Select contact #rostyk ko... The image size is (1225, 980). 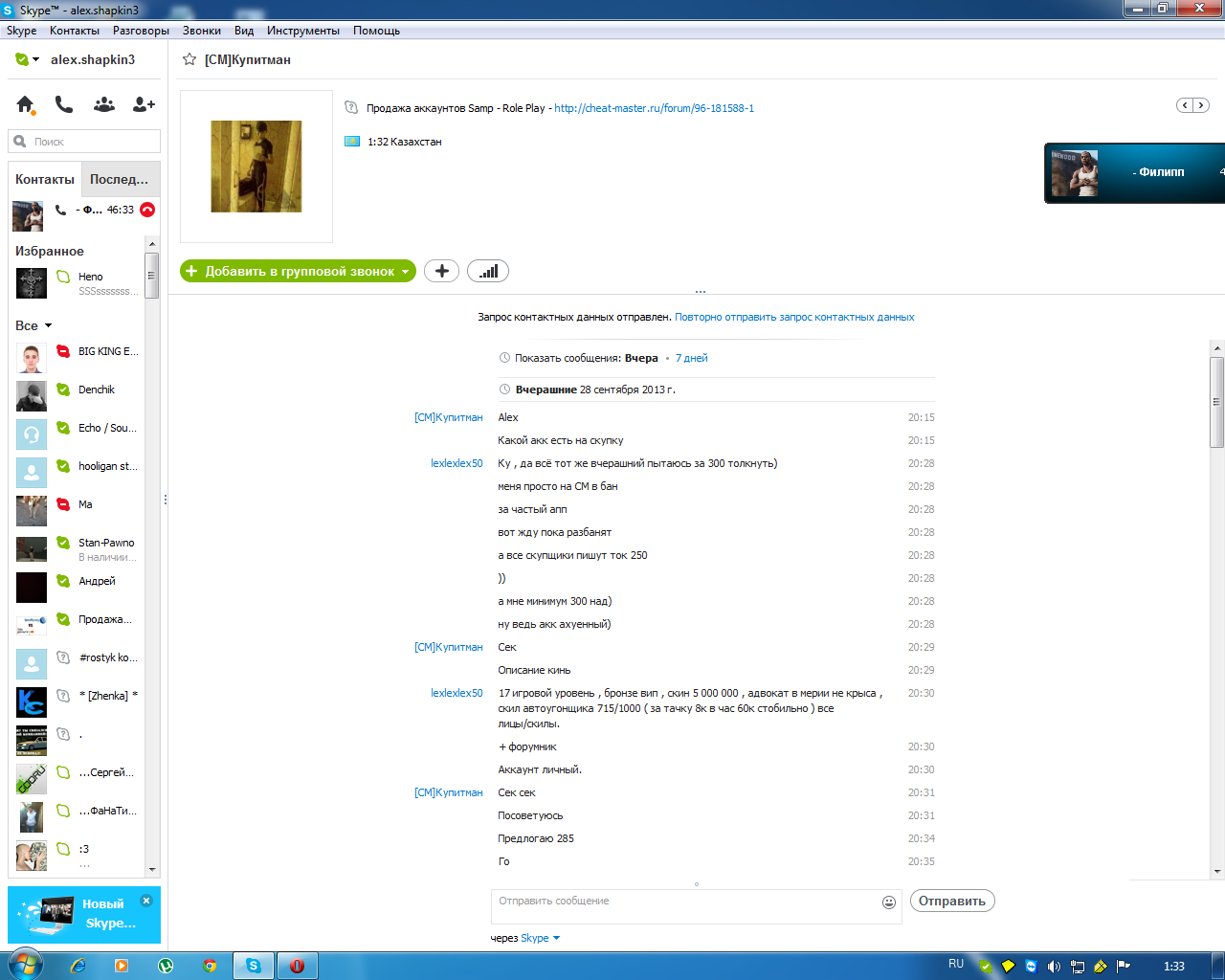coord(78,664)
